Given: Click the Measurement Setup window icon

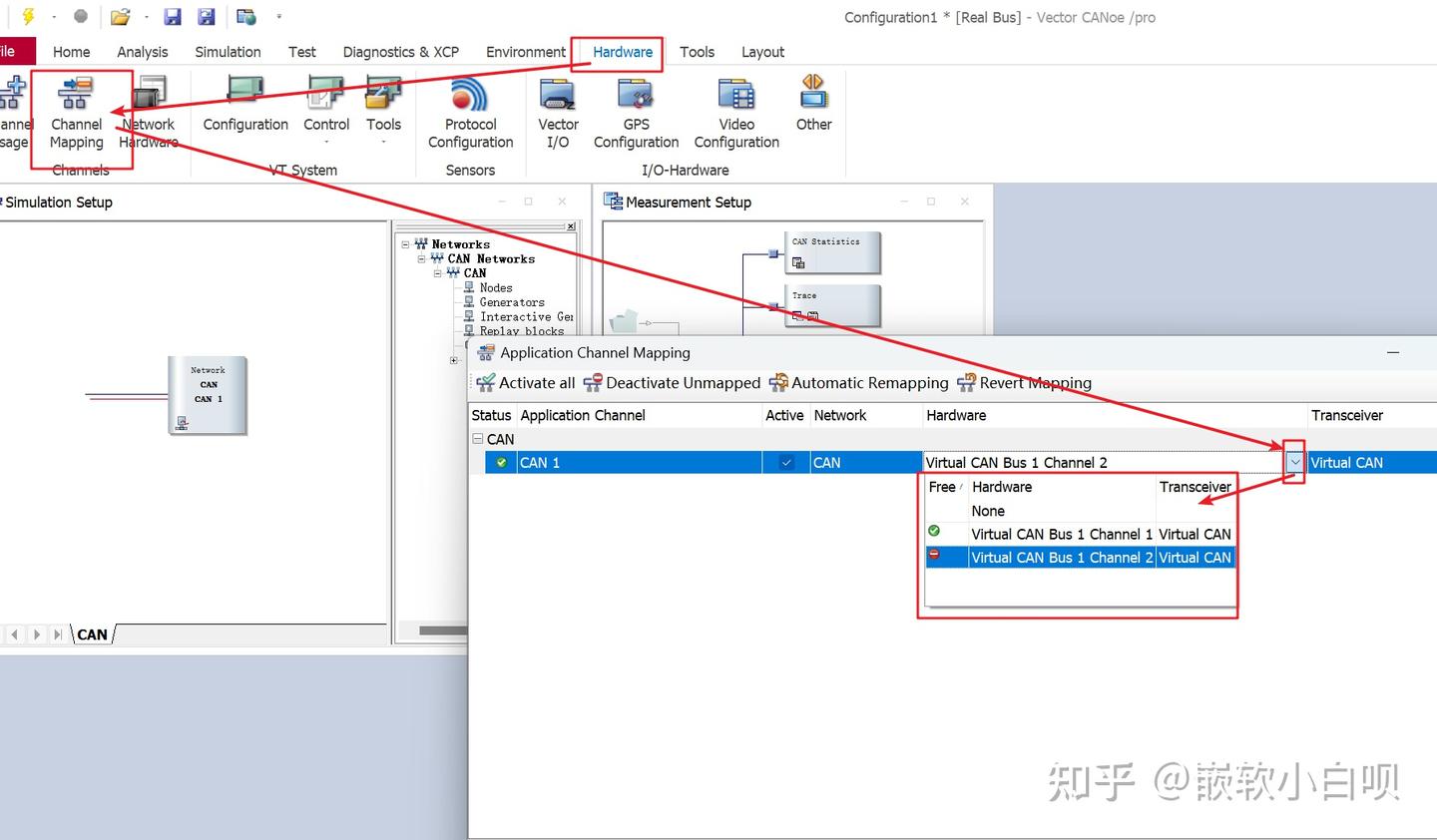Looking at the screenshot, I should pos(613,202).
